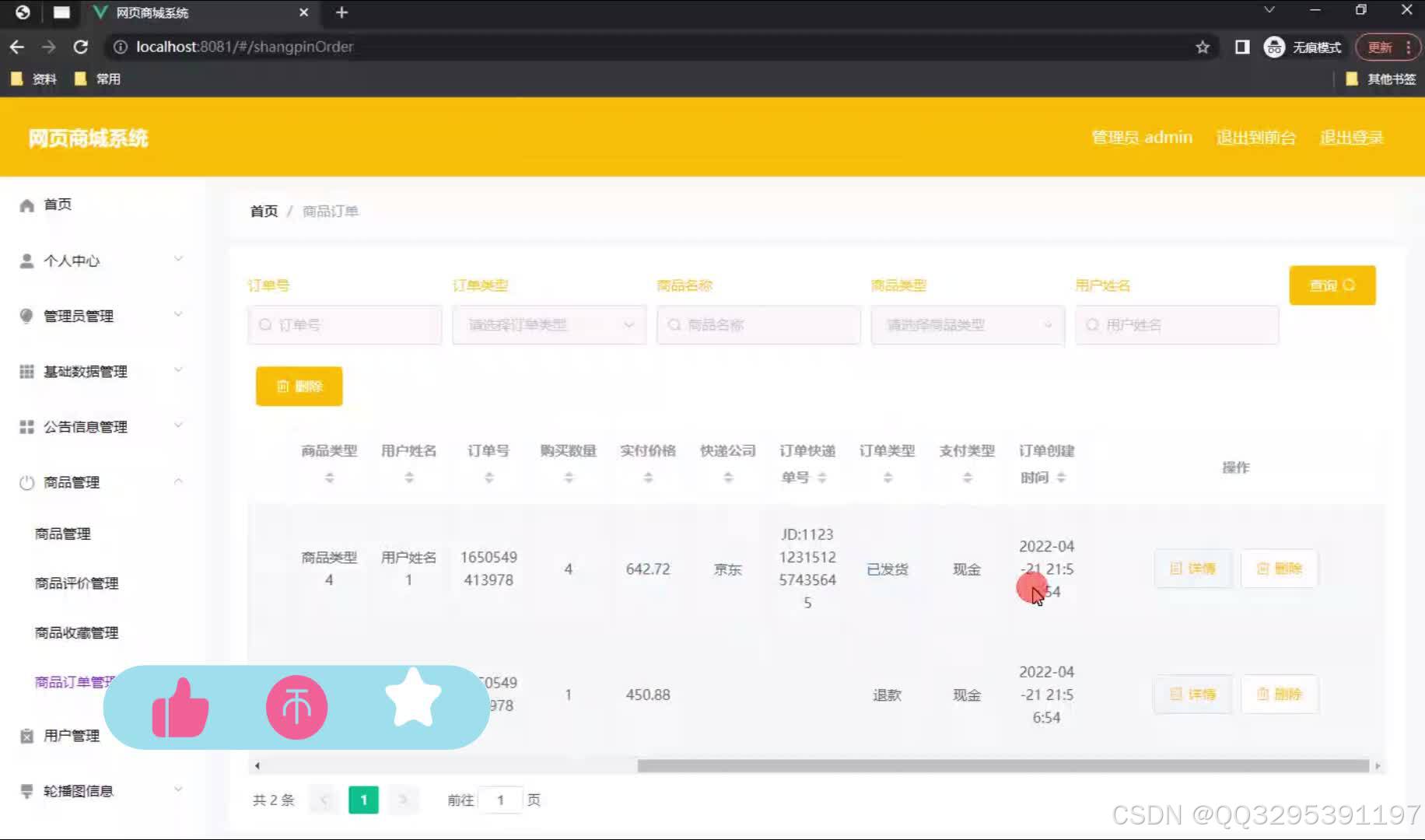Select pagination page 1
Screen dimensions: 1425x840
click(363, 800)
